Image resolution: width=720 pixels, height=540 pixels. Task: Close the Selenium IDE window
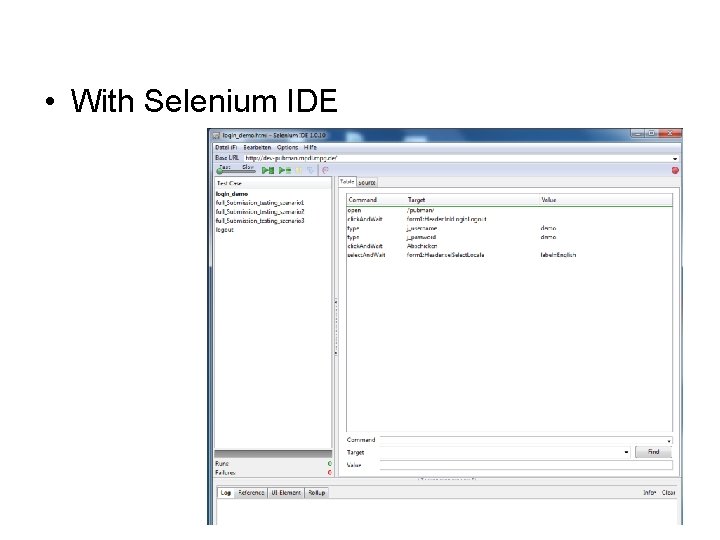pos(670,133)
